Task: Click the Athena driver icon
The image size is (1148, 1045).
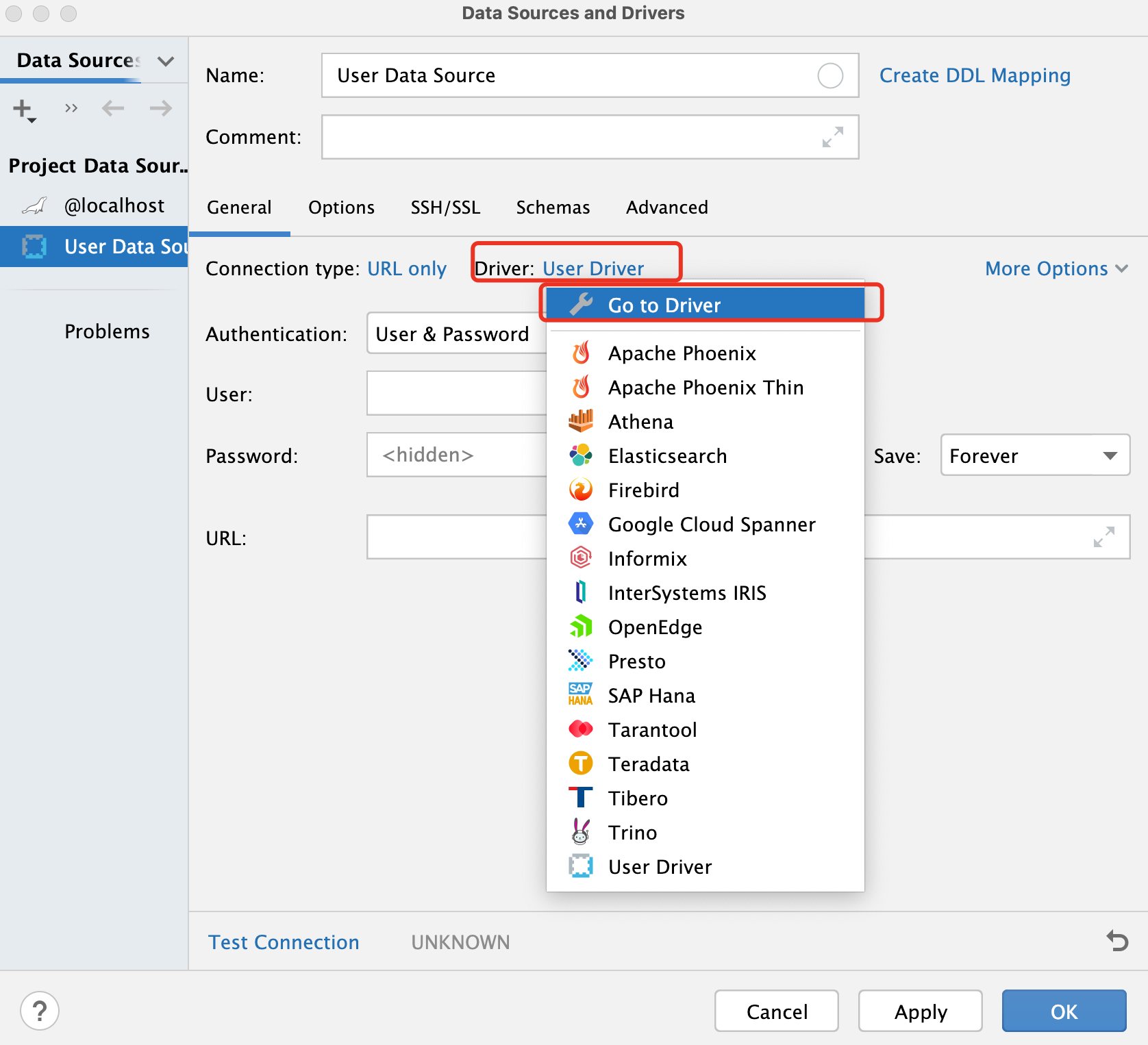Action: coord(581,421)
